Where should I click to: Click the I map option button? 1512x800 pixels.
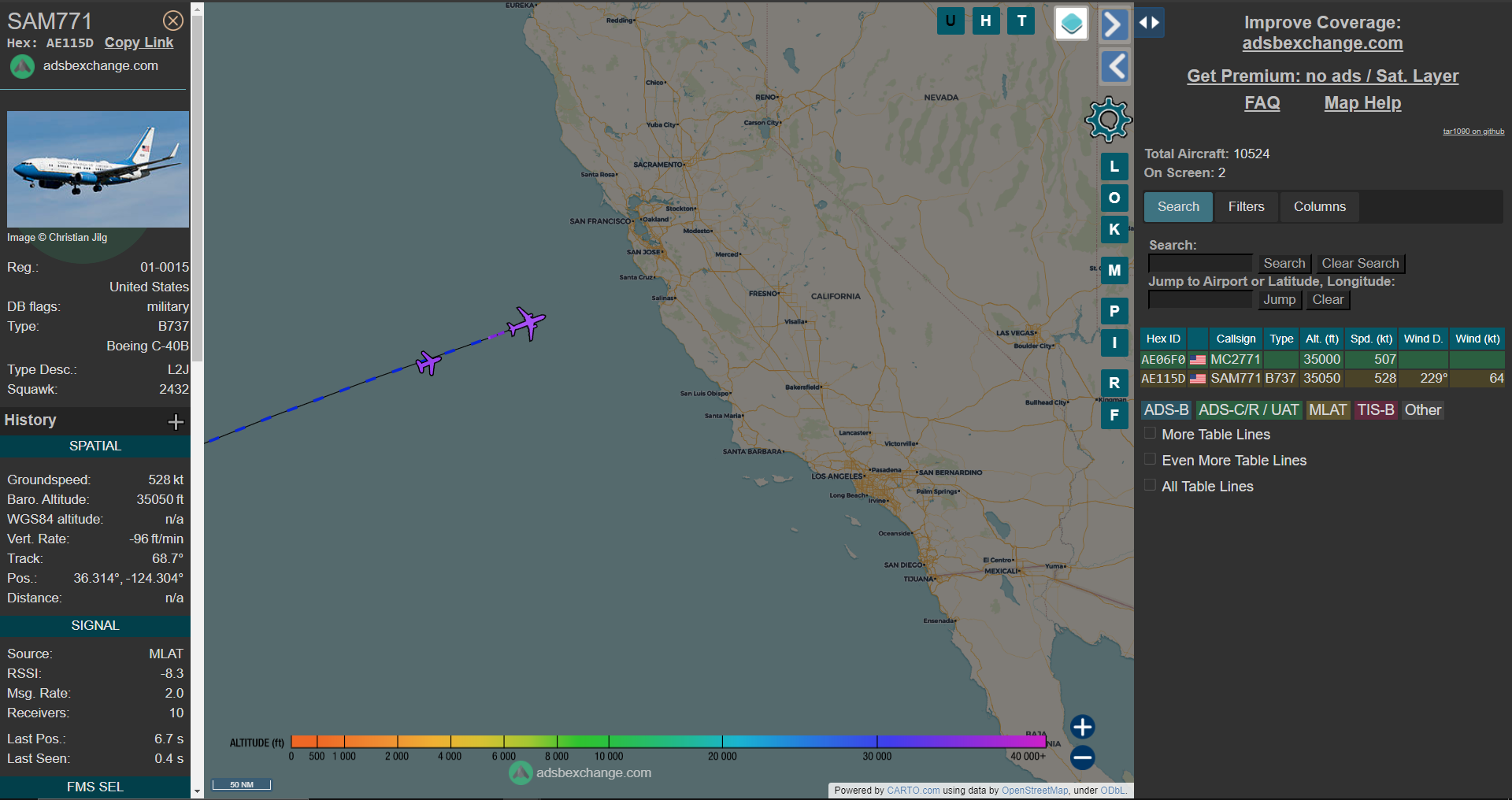pos(1114,343)
